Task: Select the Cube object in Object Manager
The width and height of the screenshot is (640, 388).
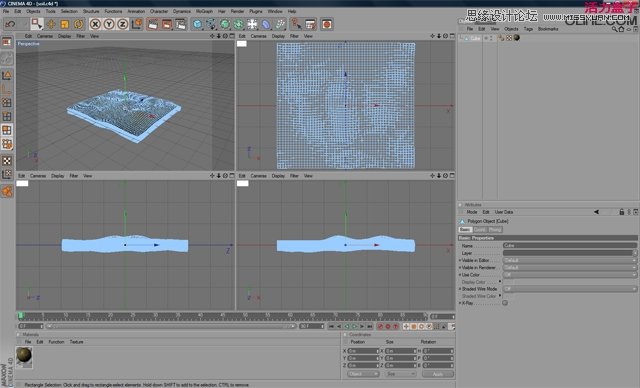Action: pos(475,38)
